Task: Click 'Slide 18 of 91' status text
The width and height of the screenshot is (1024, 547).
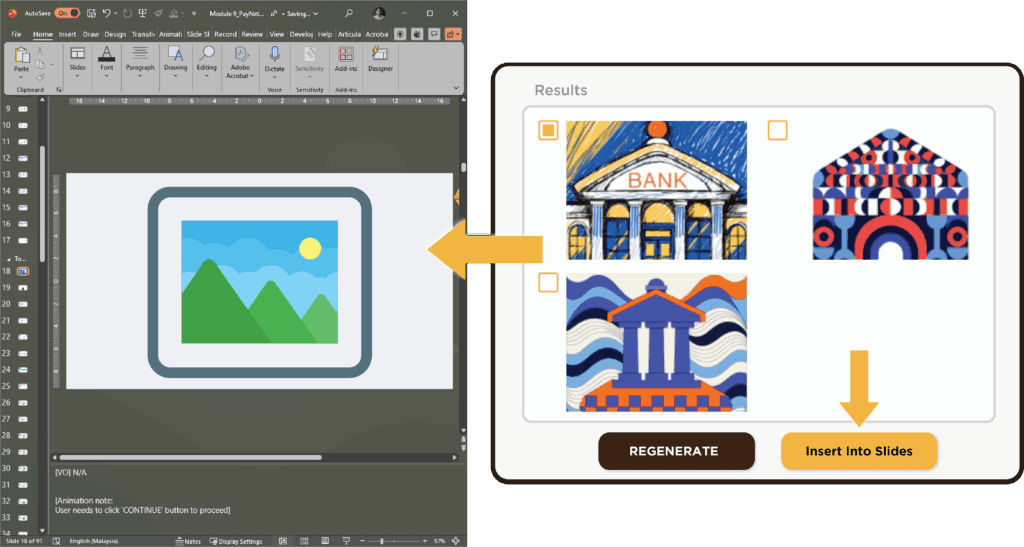Action: point(24,541)
